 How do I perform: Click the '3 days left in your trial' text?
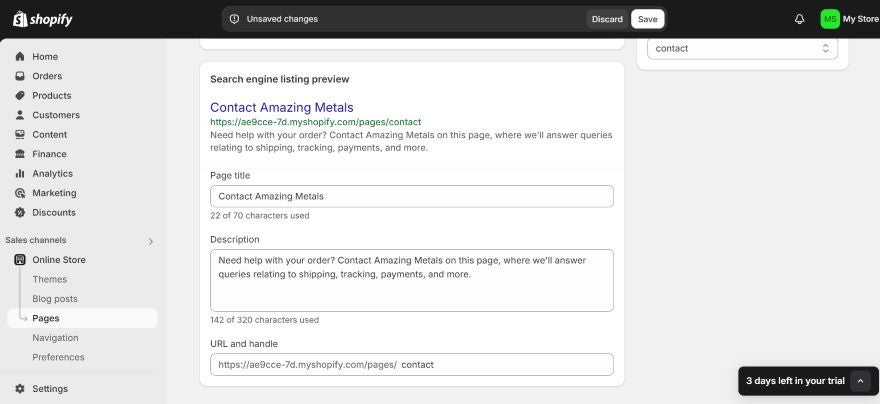click(x=795, y=381)
